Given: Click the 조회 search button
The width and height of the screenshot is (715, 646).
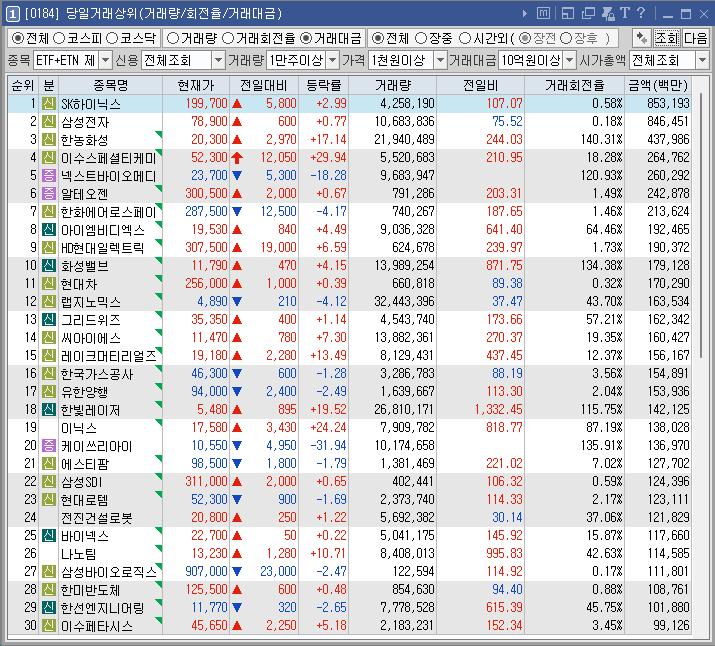Looking at the screenshot, I should (667, 38).
